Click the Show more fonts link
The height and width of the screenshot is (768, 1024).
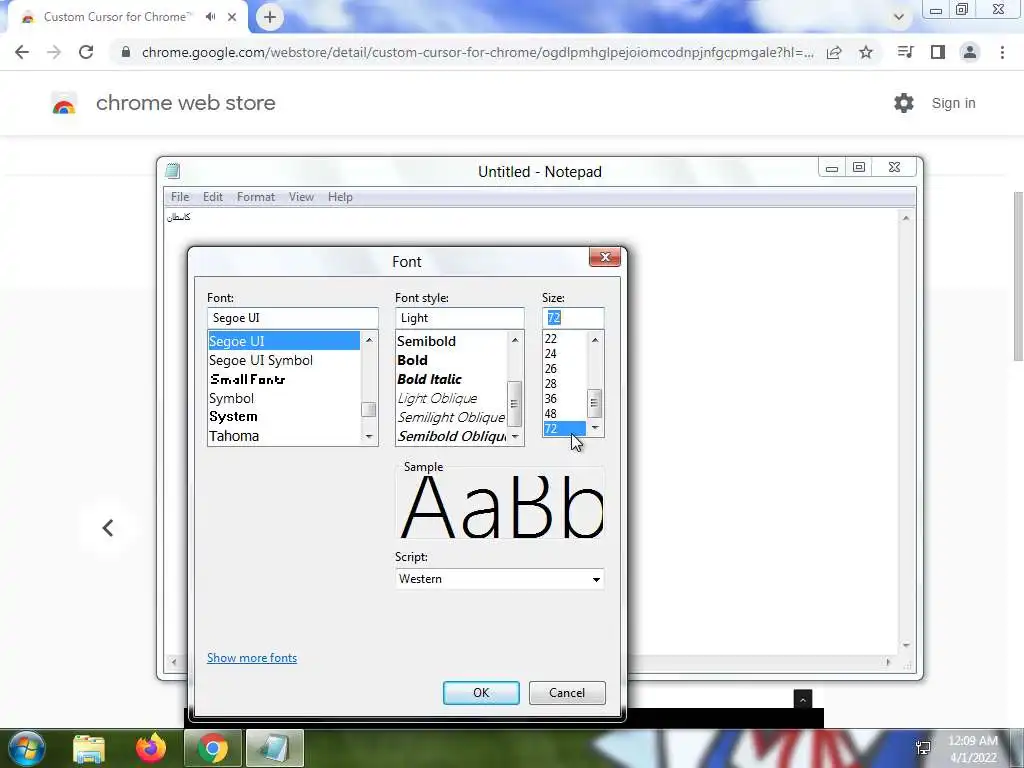click(x=252, y=658)
